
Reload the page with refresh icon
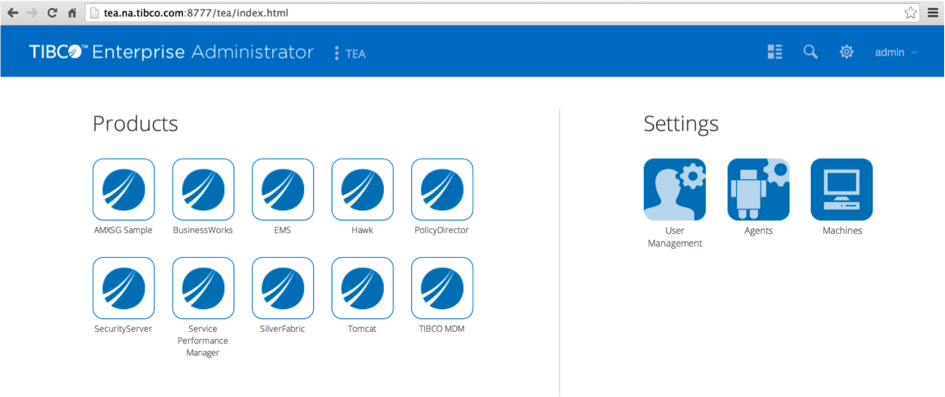tap(52, 12)
